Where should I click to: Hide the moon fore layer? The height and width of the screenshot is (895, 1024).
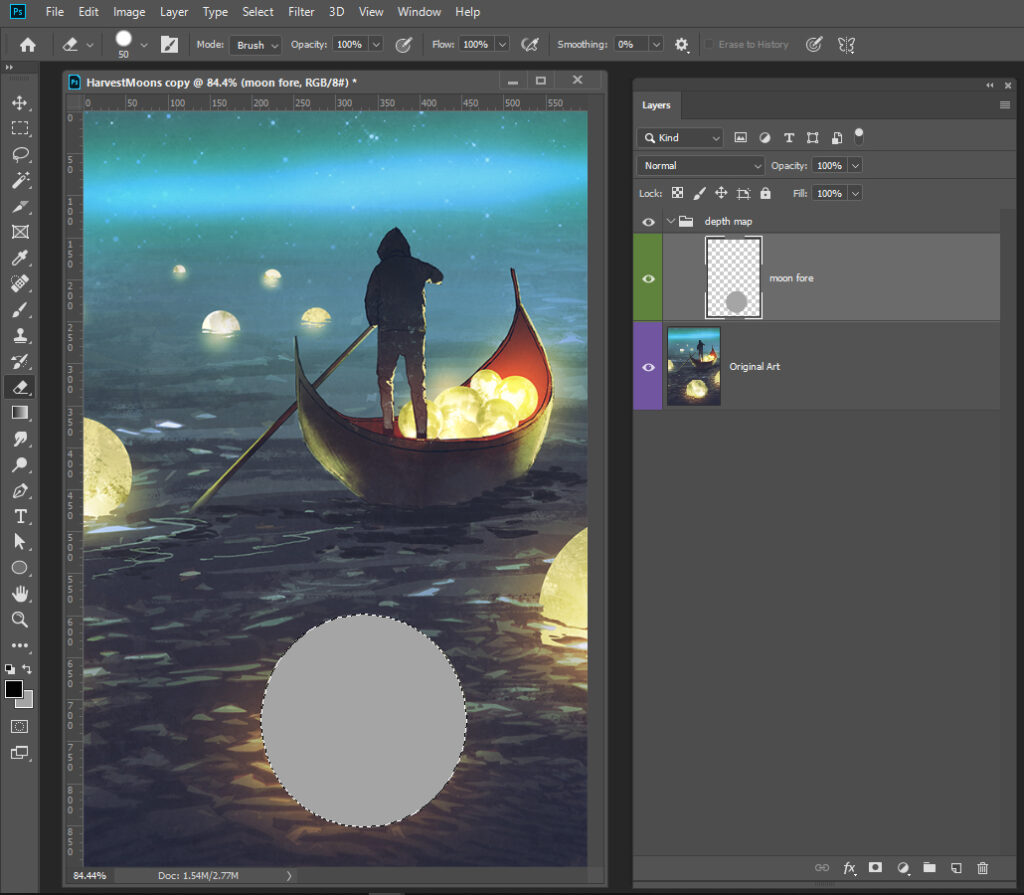648,278
